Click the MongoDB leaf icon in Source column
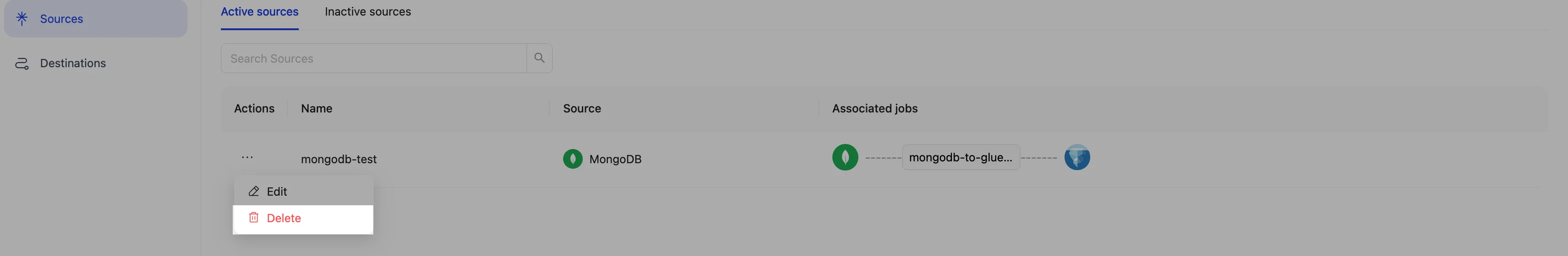The image size is (1568, 256). pyautogui.click(x=572, y=159)
